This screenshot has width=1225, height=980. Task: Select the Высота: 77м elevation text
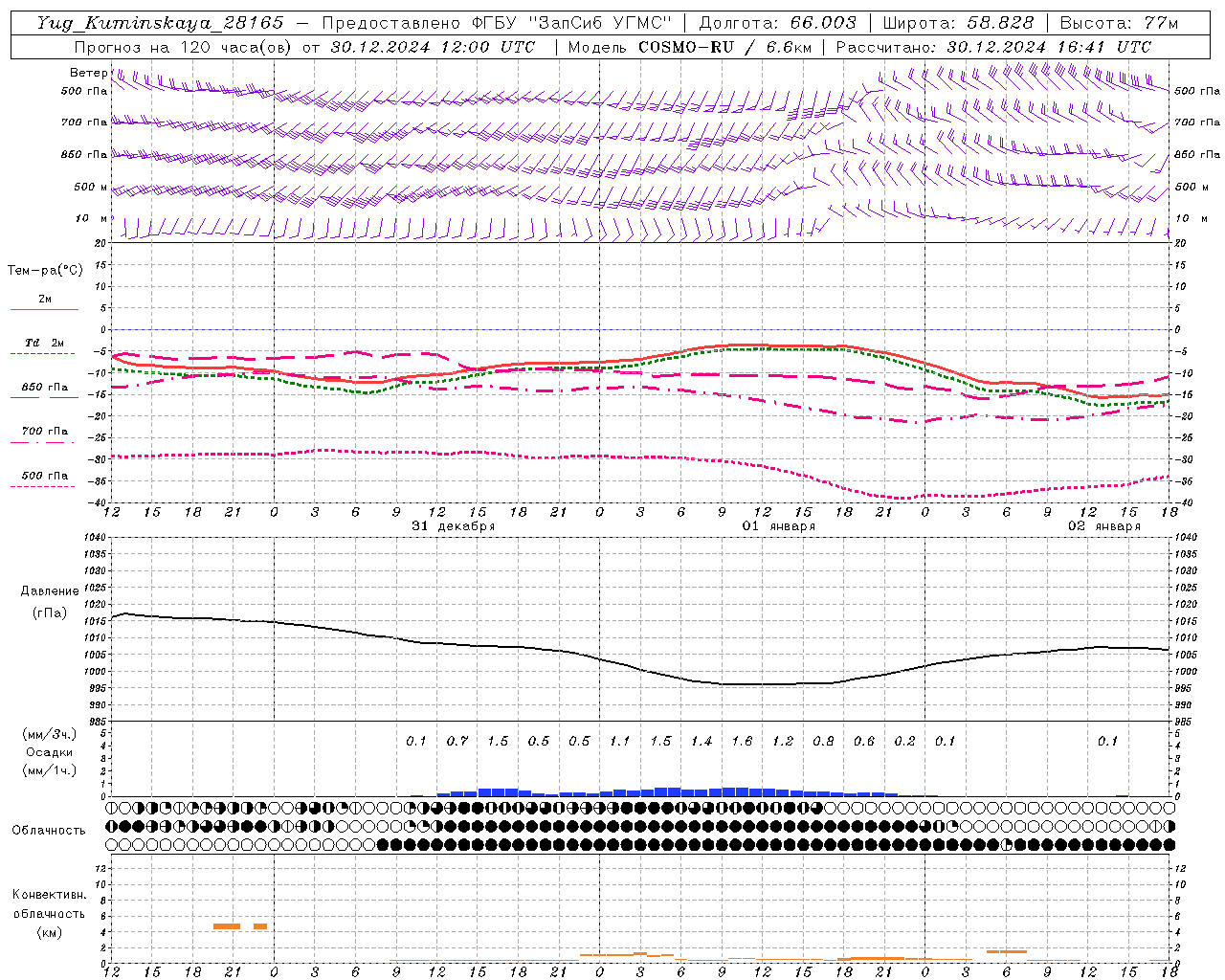coord(1119,23)
